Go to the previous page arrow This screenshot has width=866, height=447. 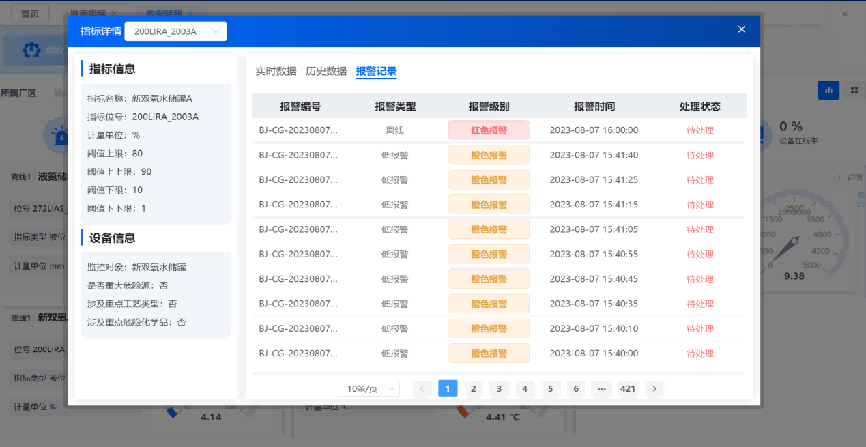(422, 389)
